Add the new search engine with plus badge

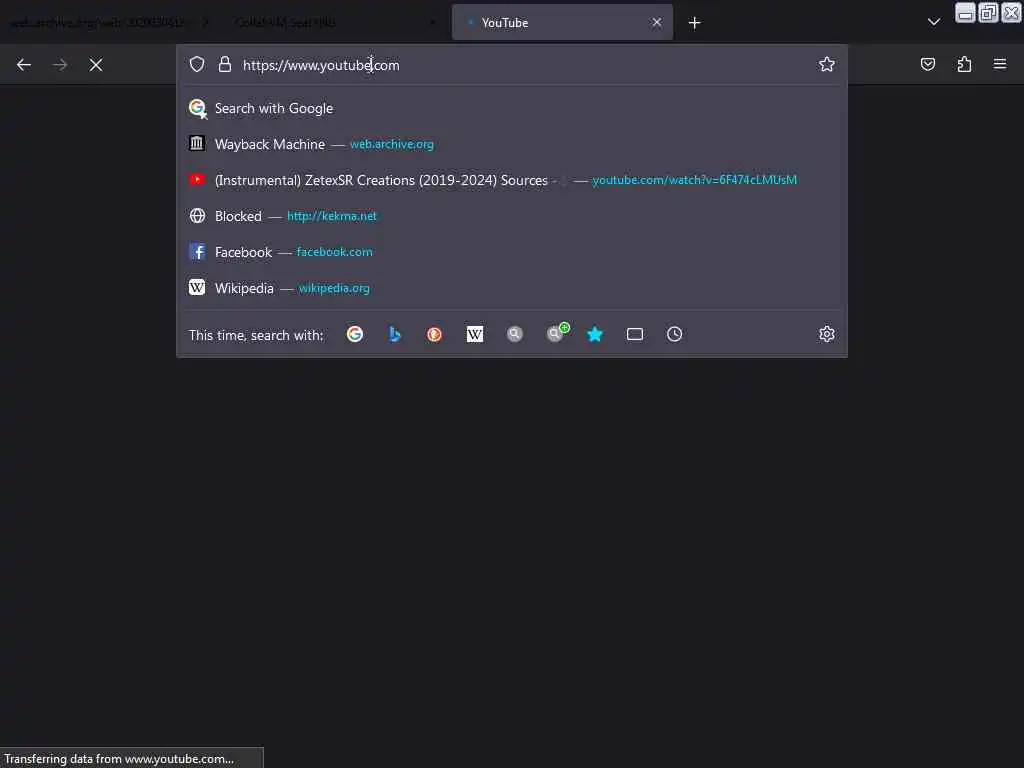pyautogui.click(x=556, y=333)
